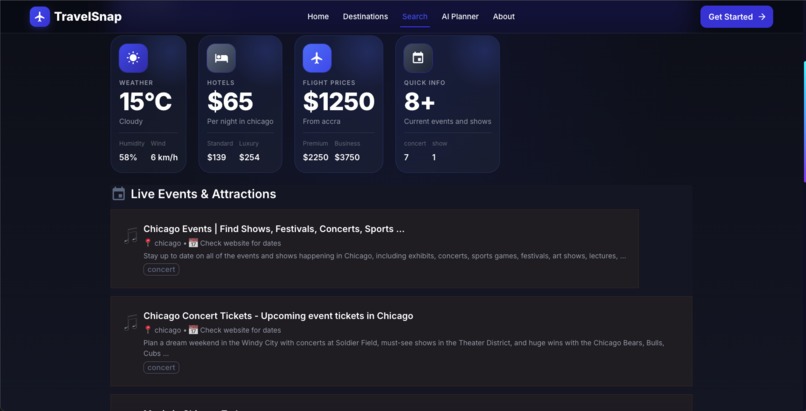
Task: Click the TravelSnap airplane logo icon
Action: click(x=40, y=17)
